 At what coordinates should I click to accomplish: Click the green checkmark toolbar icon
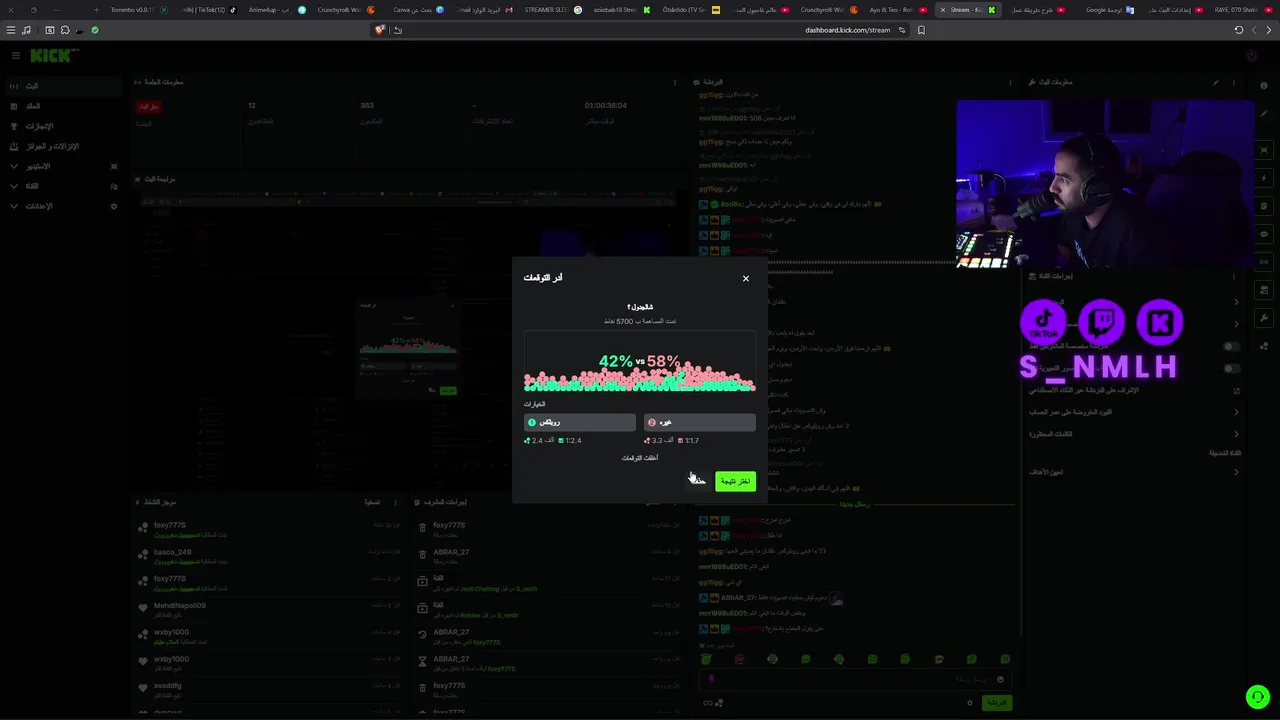pyautogui.click(x=95, y=30)
